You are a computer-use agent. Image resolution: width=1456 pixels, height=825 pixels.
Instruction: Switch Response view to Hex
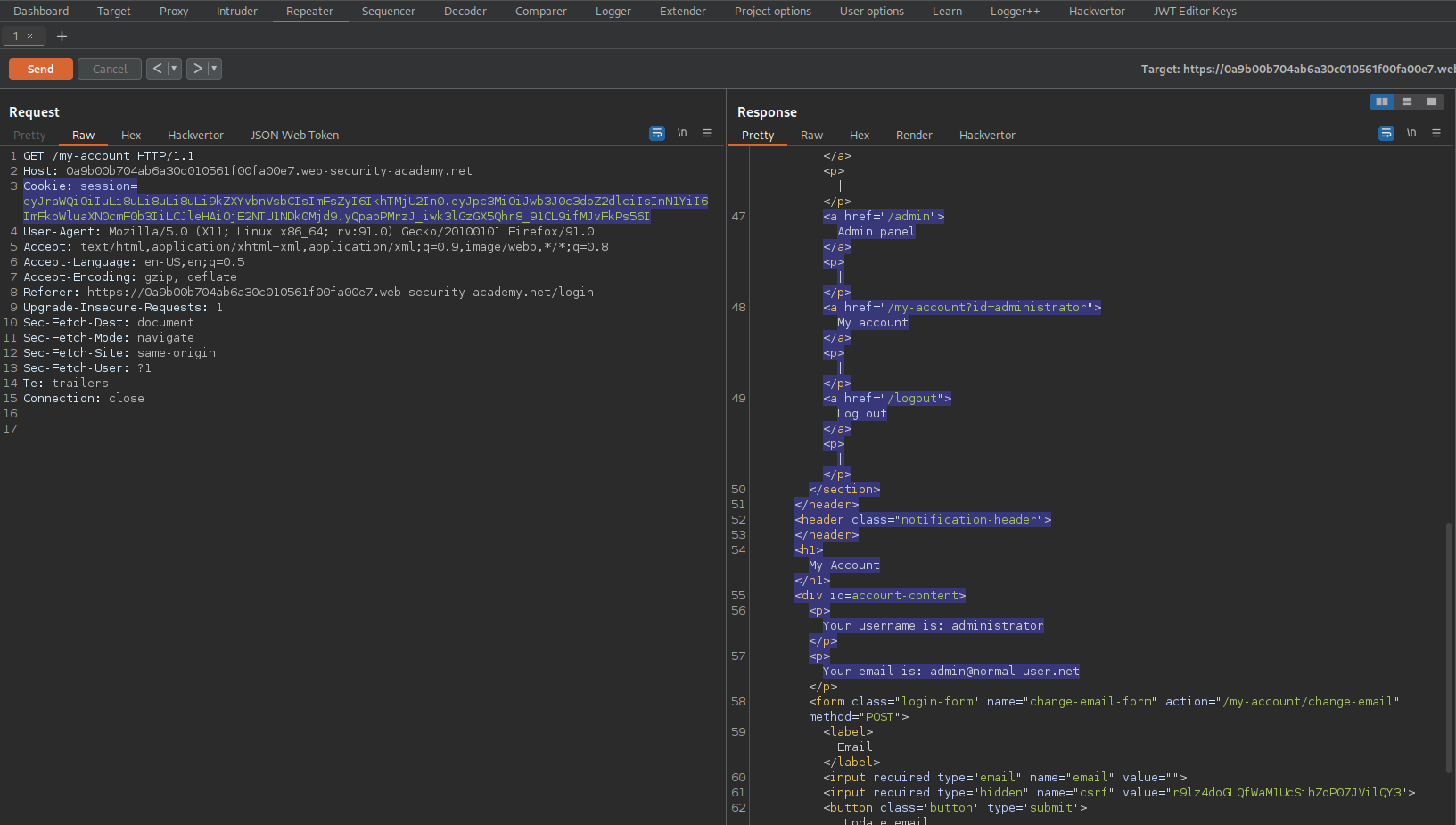860,136
